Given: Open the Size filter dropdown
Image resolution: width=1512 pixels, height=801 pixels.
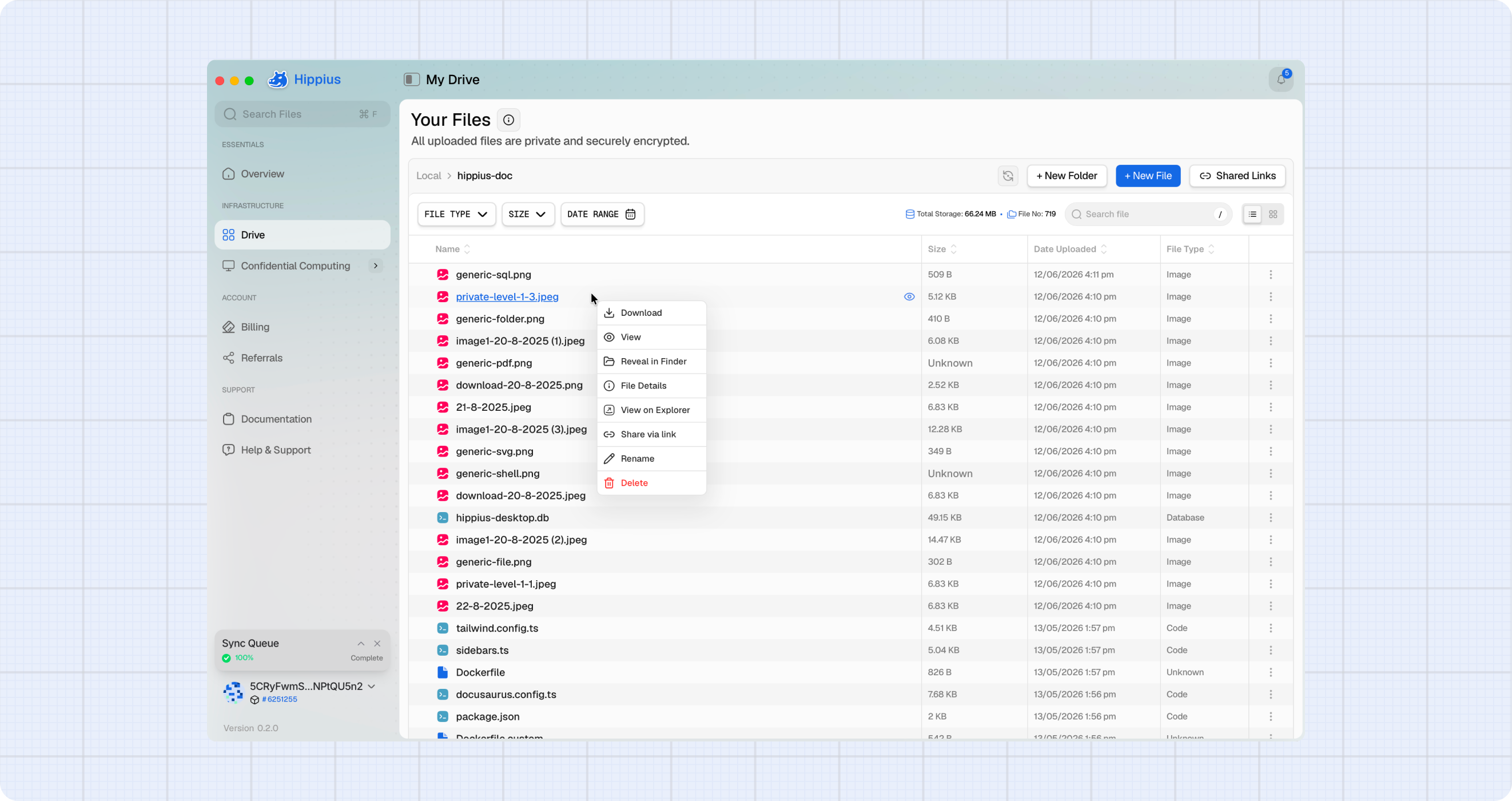Looking at the screenshot, I should [528, 214].
